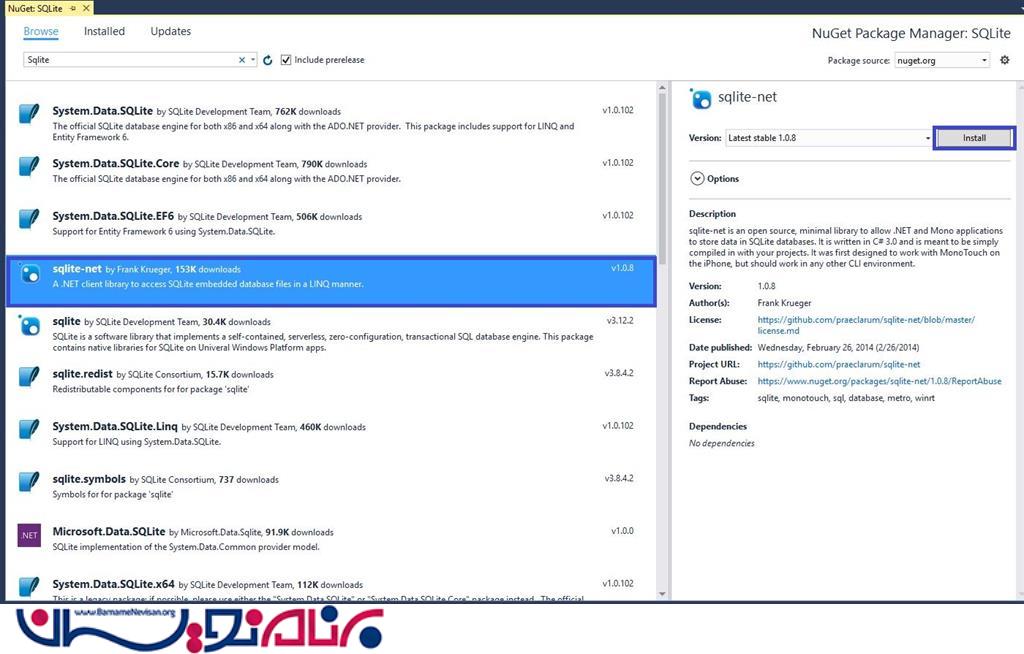
Task: Click the refresh icon beside search box
Action: pyautogui.click(x=268, y=60)
